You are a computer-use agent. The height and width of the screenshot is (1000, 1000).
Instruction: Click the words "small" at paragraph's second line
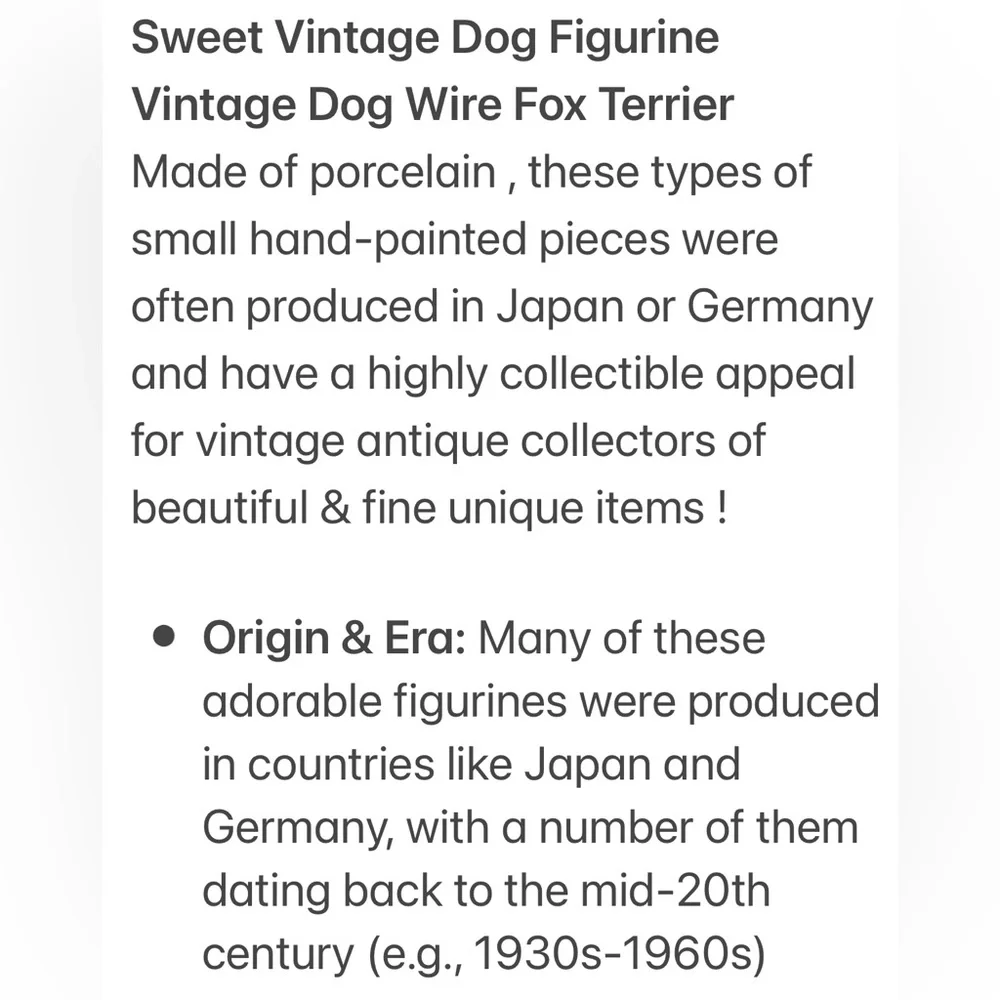coord(184,240)
